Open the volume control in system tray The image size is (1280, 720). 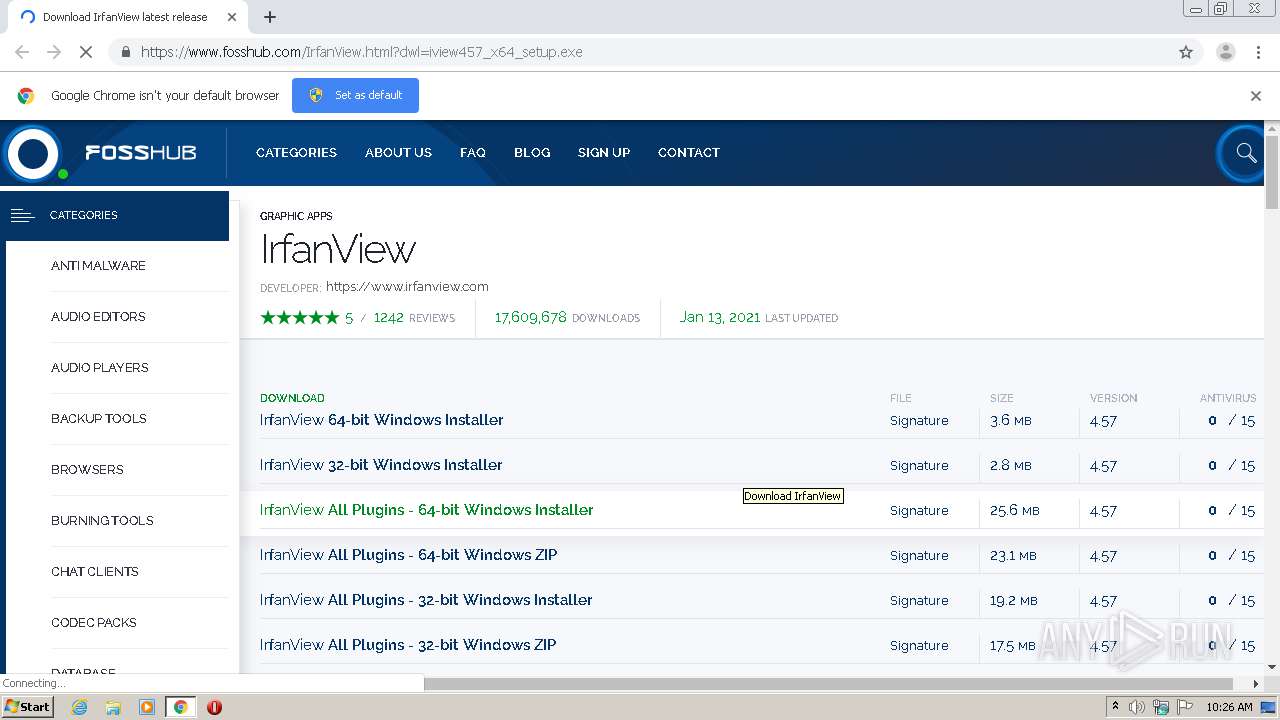click(1137, 707)
